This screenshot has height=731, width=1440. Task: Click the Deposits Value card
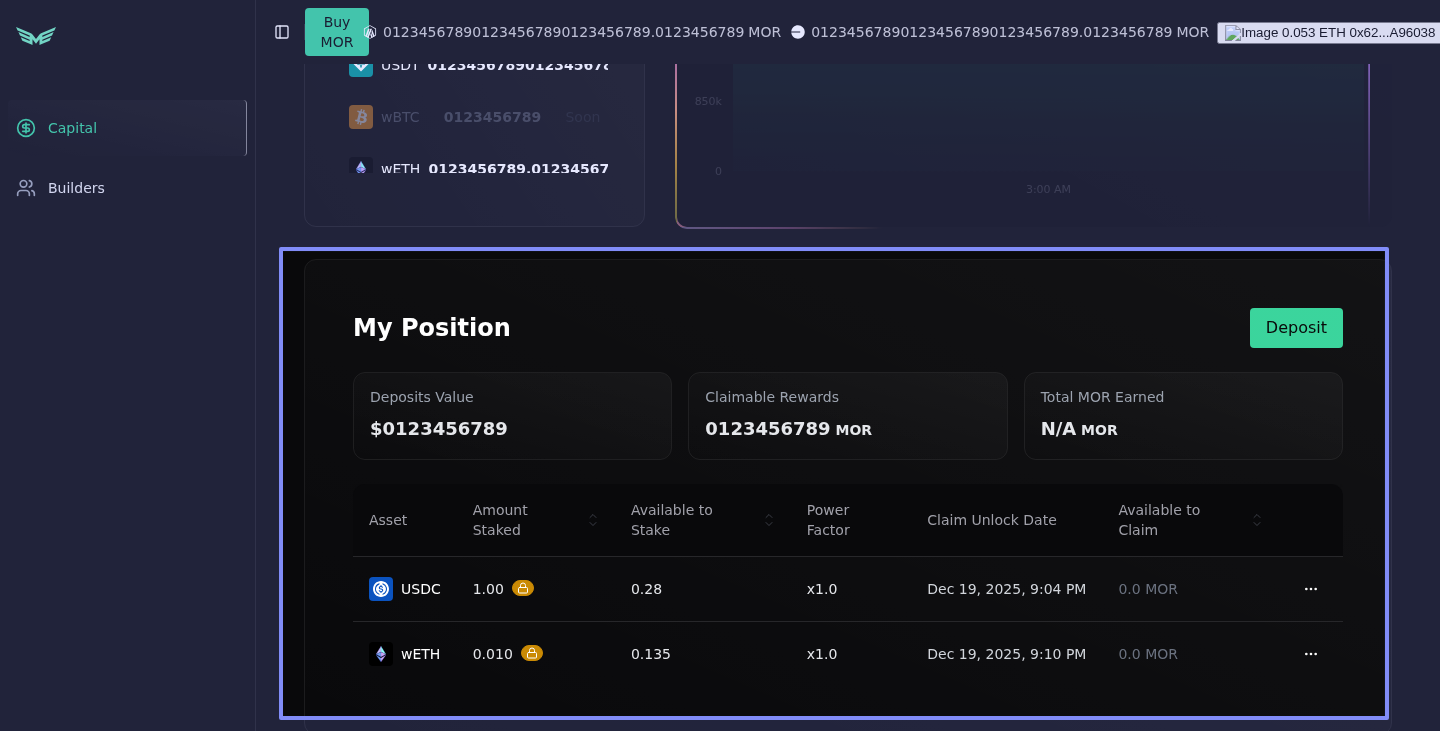click(512, 416)
